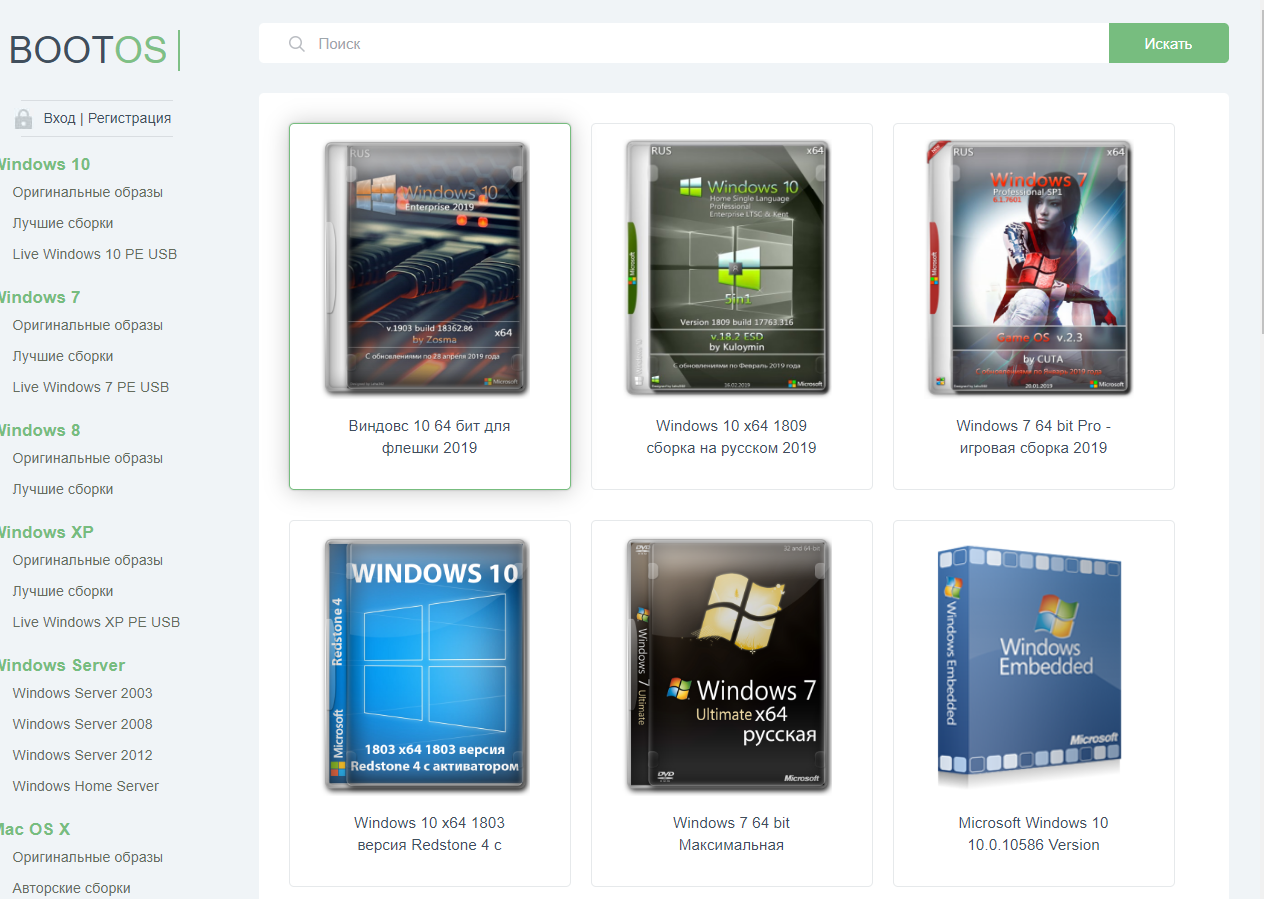
Task: Select the Windows 10 category heading
Action: pos(45,164)
